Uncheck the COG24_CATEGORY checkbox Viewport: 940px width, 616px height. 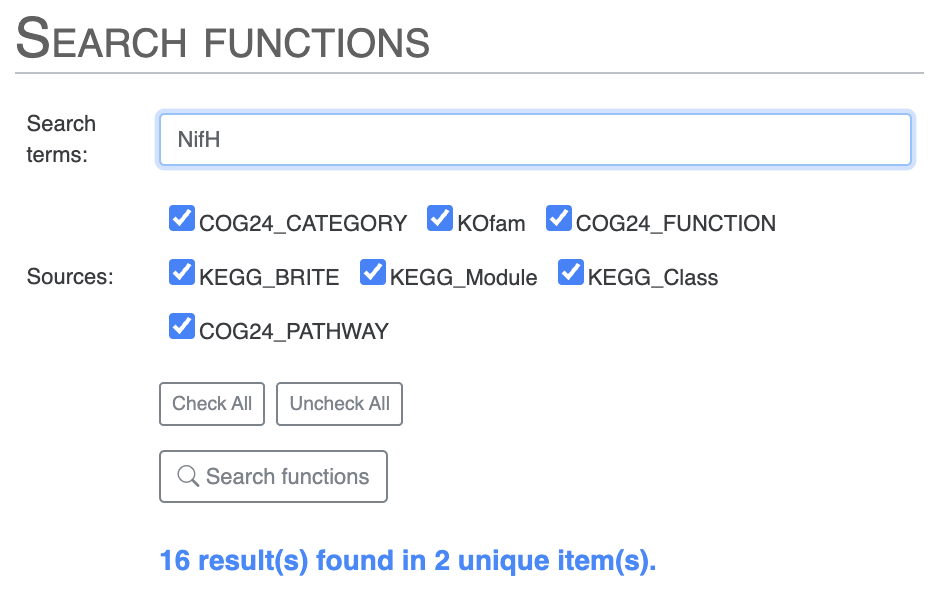[182, 219]
